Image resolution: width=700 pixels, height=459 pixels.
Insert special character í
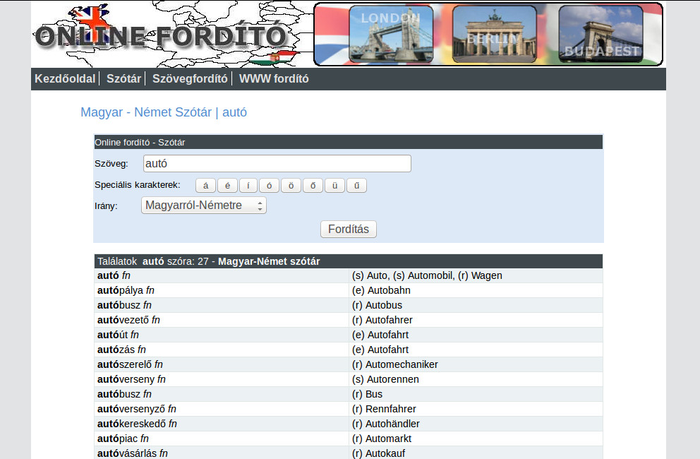248,185
